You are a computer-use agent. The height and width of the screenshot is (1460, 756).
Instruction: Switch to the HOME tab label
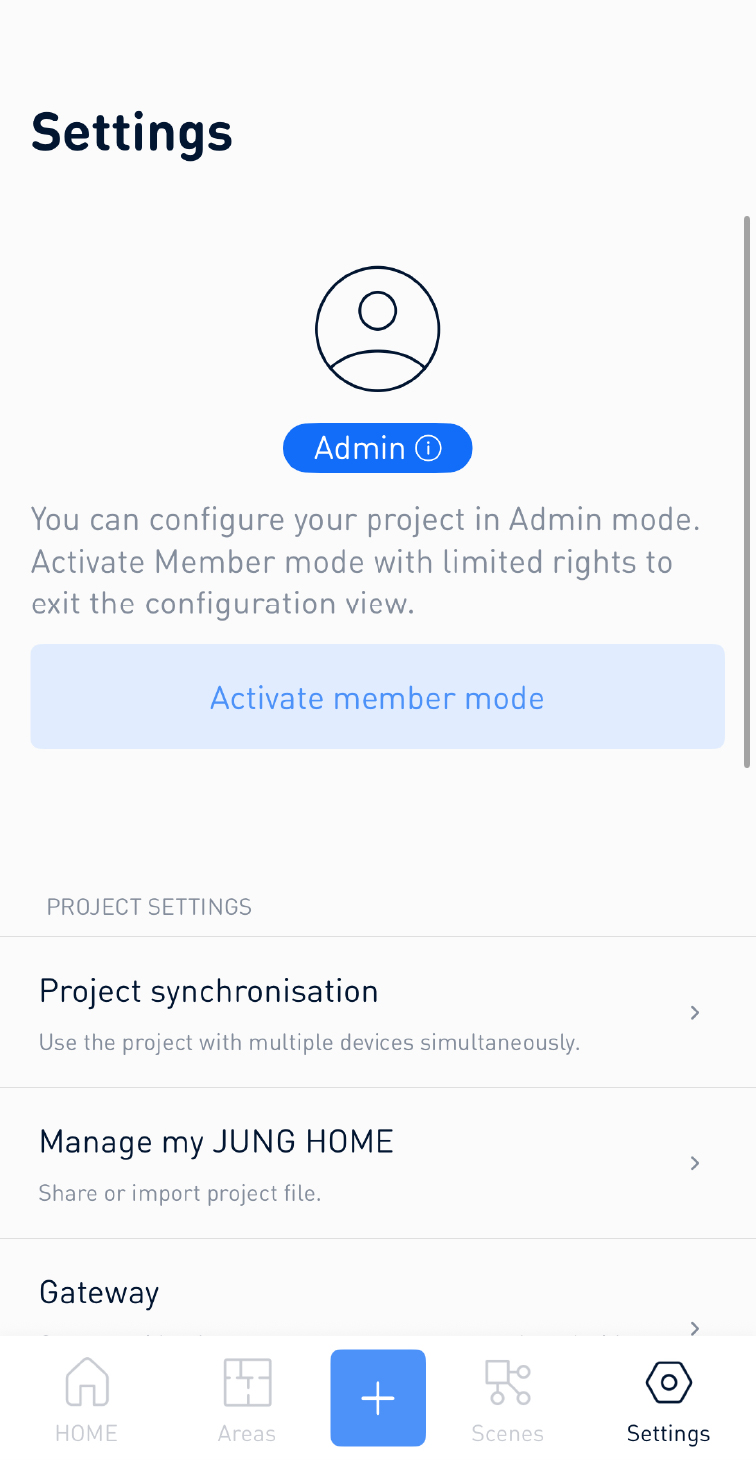point(87,1433)
